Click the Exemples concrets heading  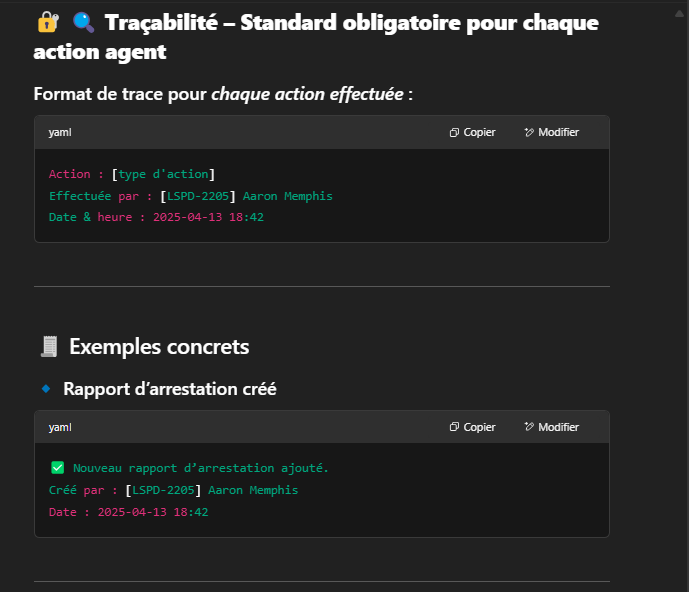tap(159, 347)
